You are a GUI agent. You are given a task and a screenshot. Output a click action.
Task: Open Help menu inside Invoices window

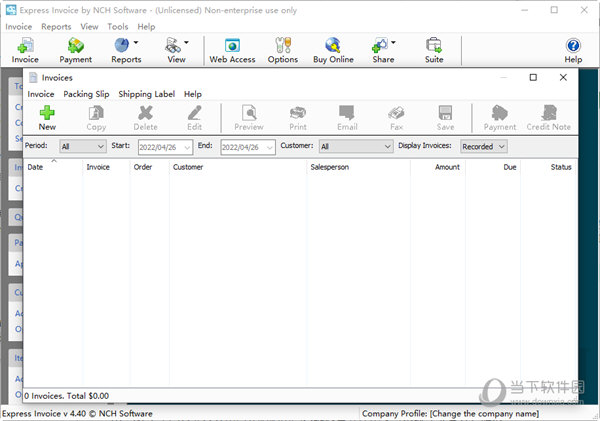(192, 94)
